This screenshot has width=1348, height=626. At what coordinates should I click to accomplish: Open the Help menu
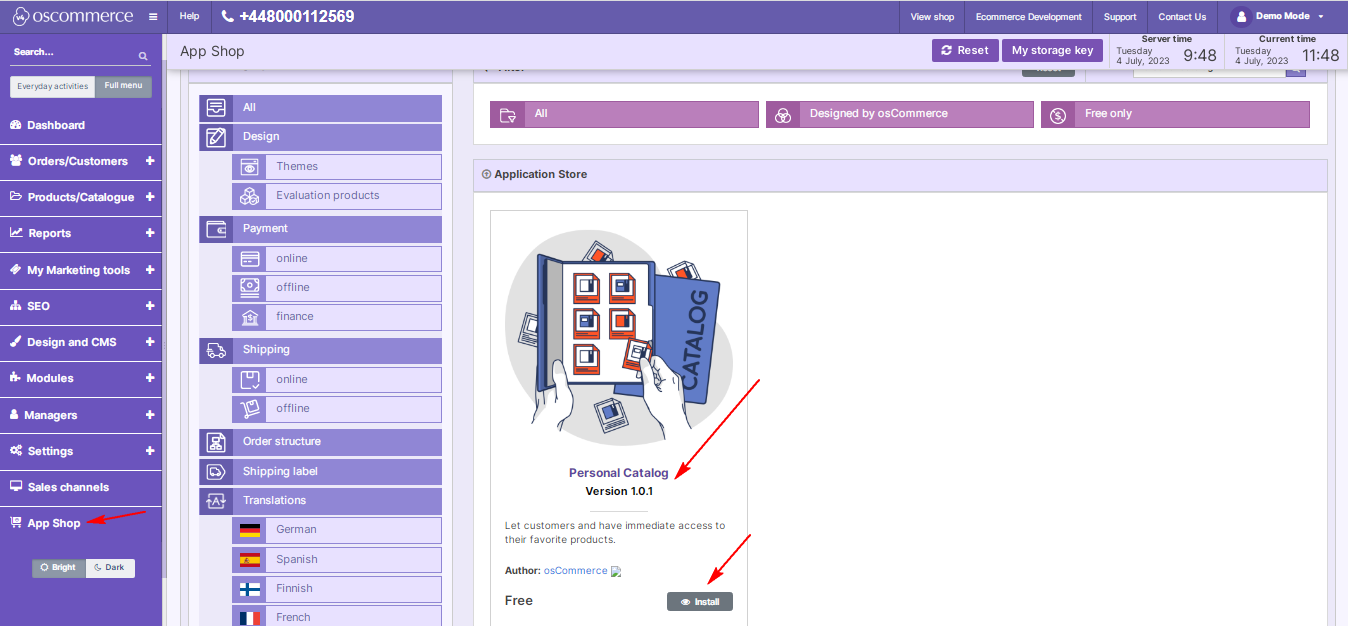[190, 17]
